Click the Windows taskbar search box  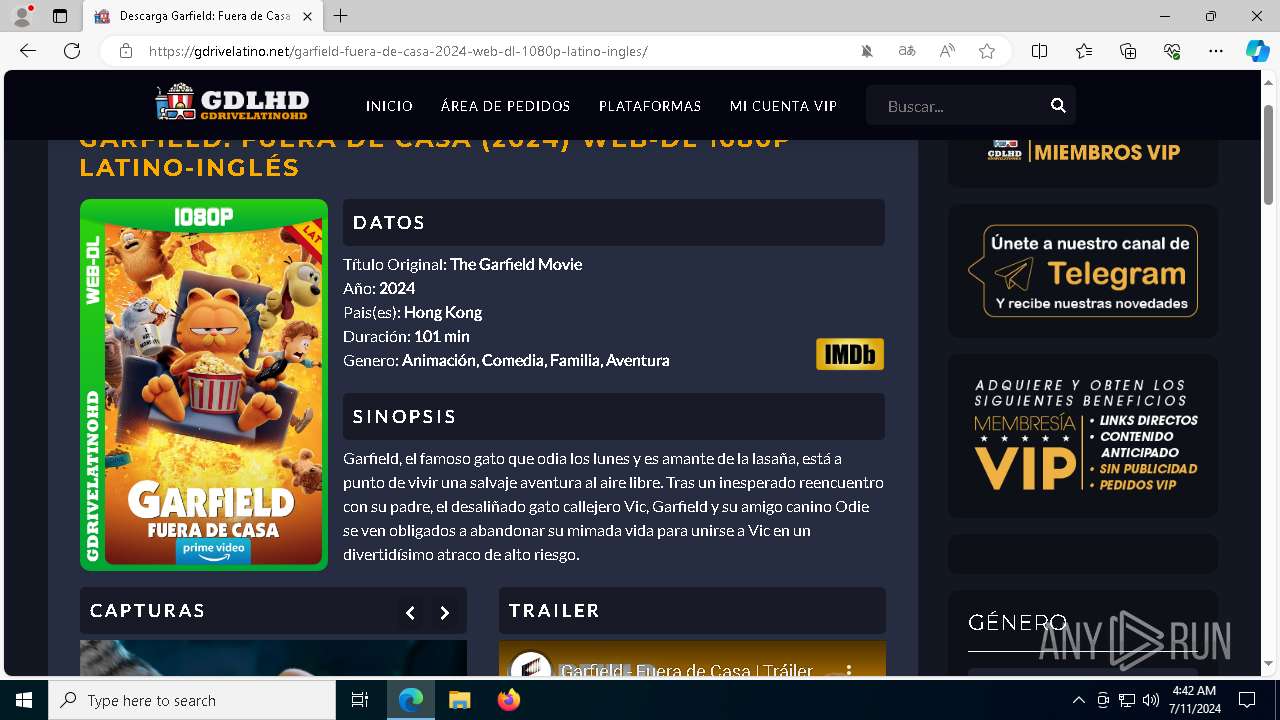(192, 700)
